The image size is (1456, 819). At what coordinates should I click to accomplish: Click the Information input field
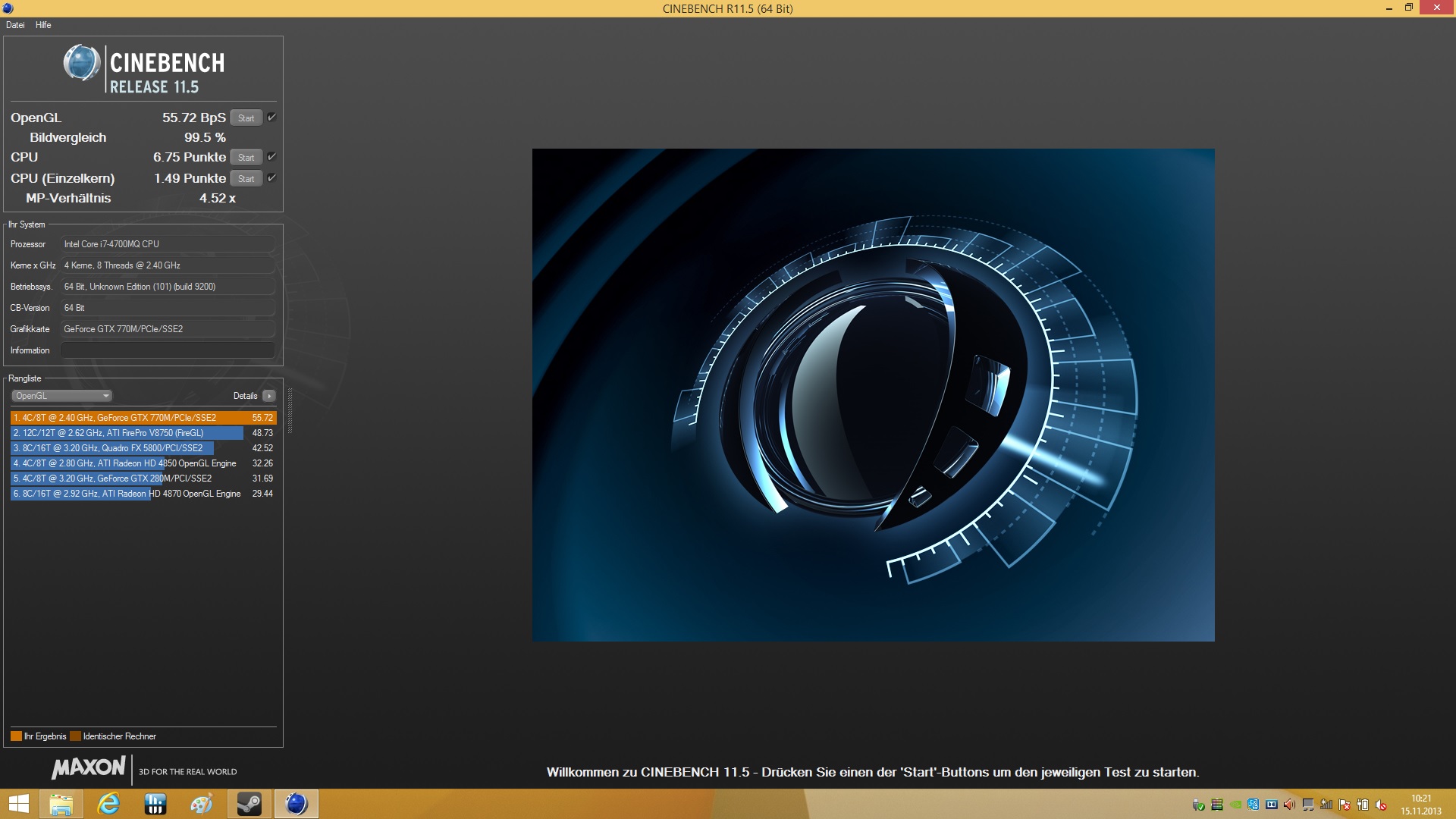(x=167, y=350)
